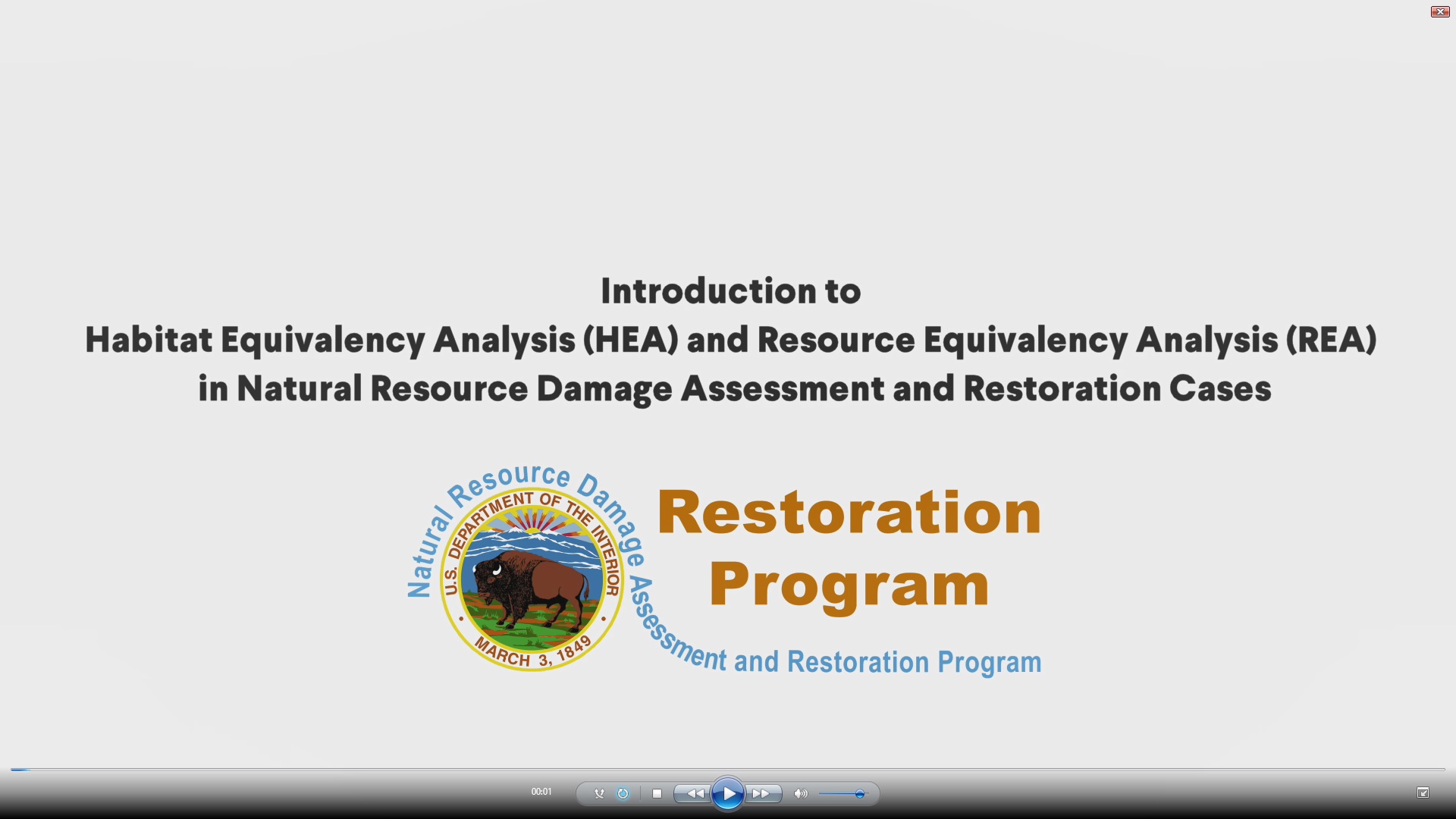
Task: Click the elapsed time 00:01 display
Action: pyautogui.click(x=541, y=792)
